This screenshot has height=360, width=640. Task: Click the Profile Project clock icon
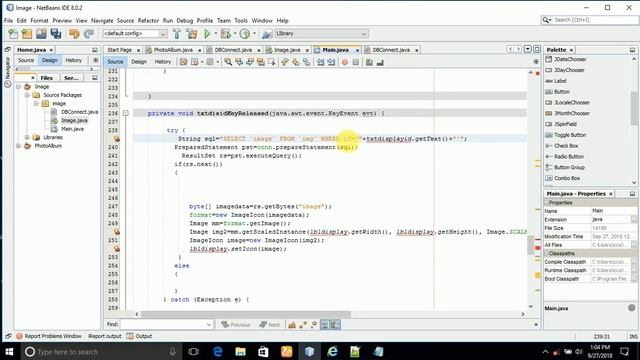245,33
